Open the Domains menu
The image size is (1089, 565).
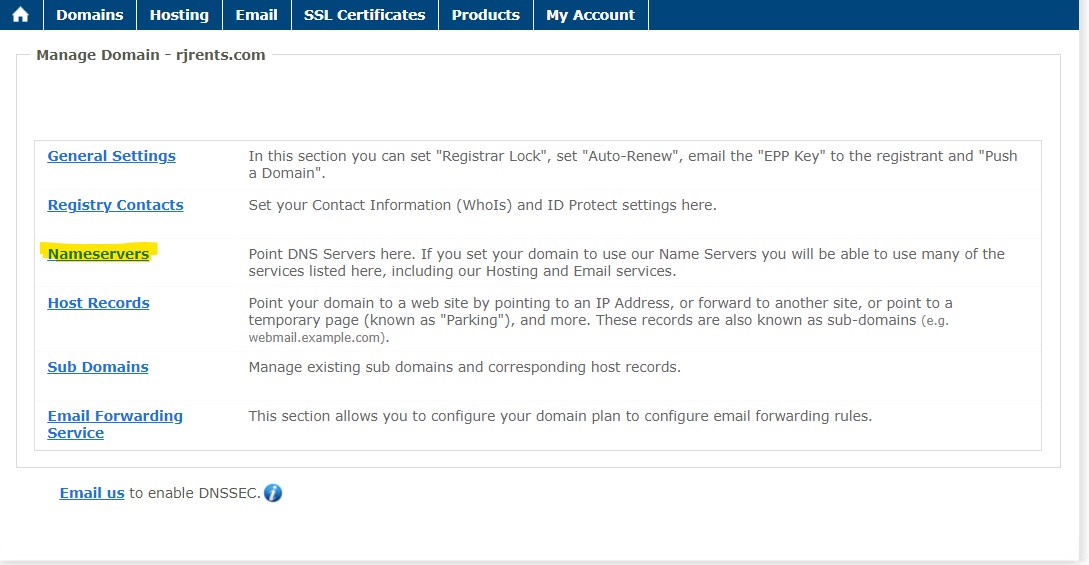point(90,15)
